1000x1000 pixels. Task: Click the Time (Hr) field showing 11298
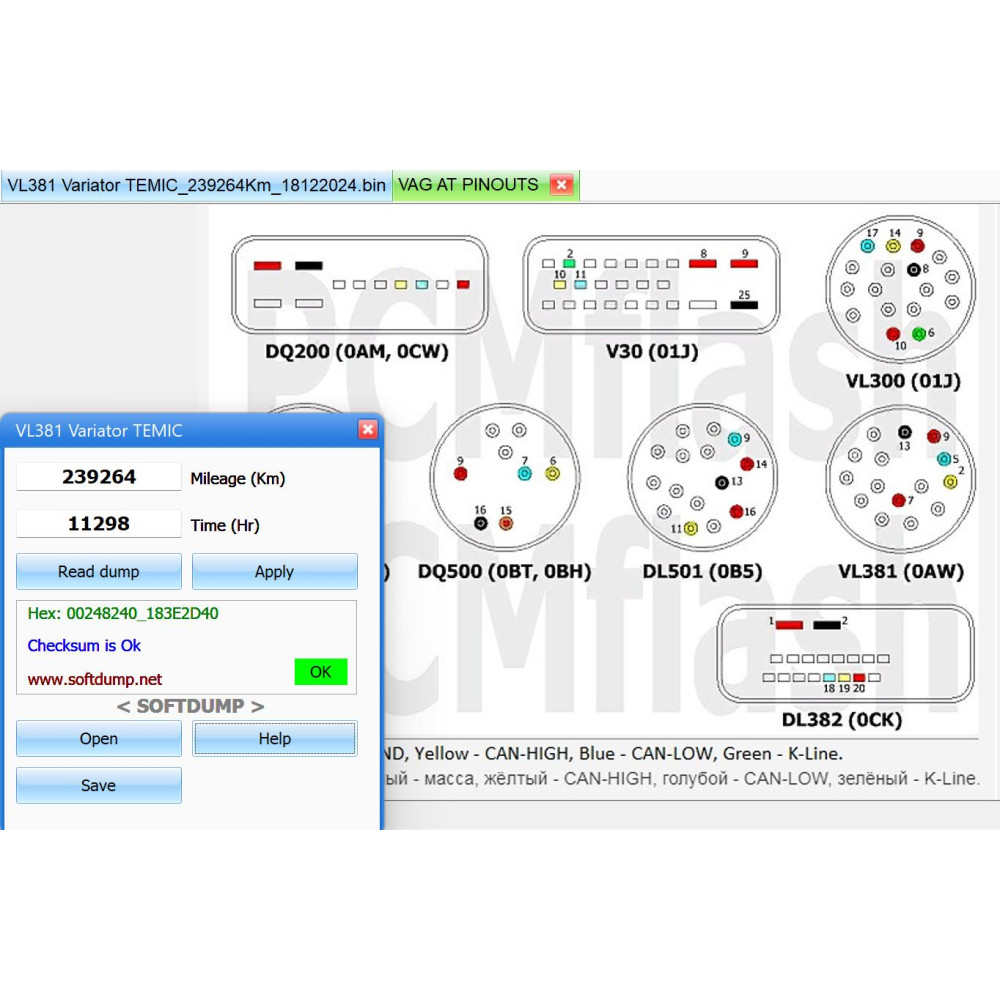[99, 524]
